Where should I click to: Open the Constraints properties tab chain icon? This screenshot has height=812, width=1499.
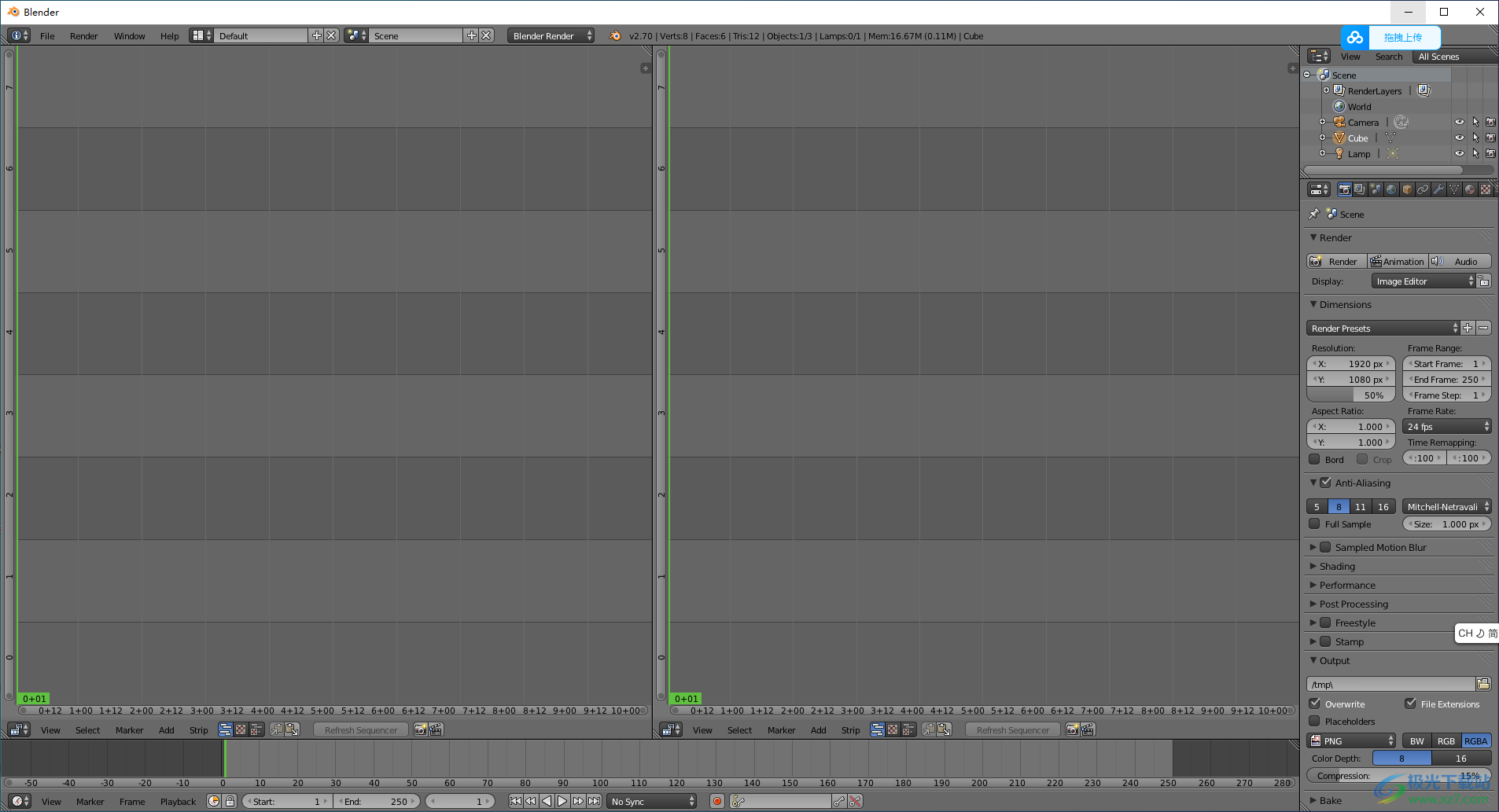pyautogui.click(x=1423, y=189)
